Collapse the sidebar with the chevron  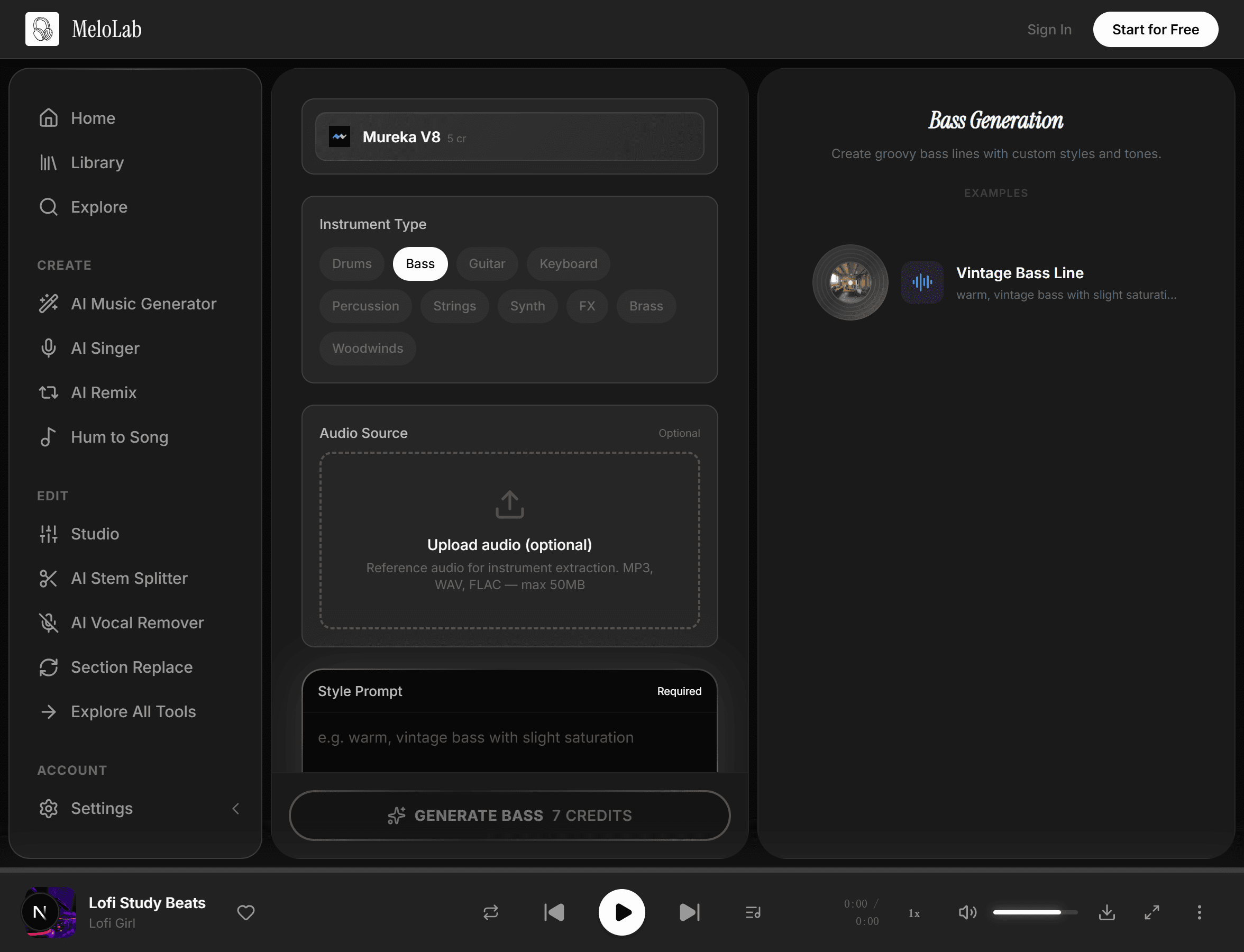pos(236,809)
